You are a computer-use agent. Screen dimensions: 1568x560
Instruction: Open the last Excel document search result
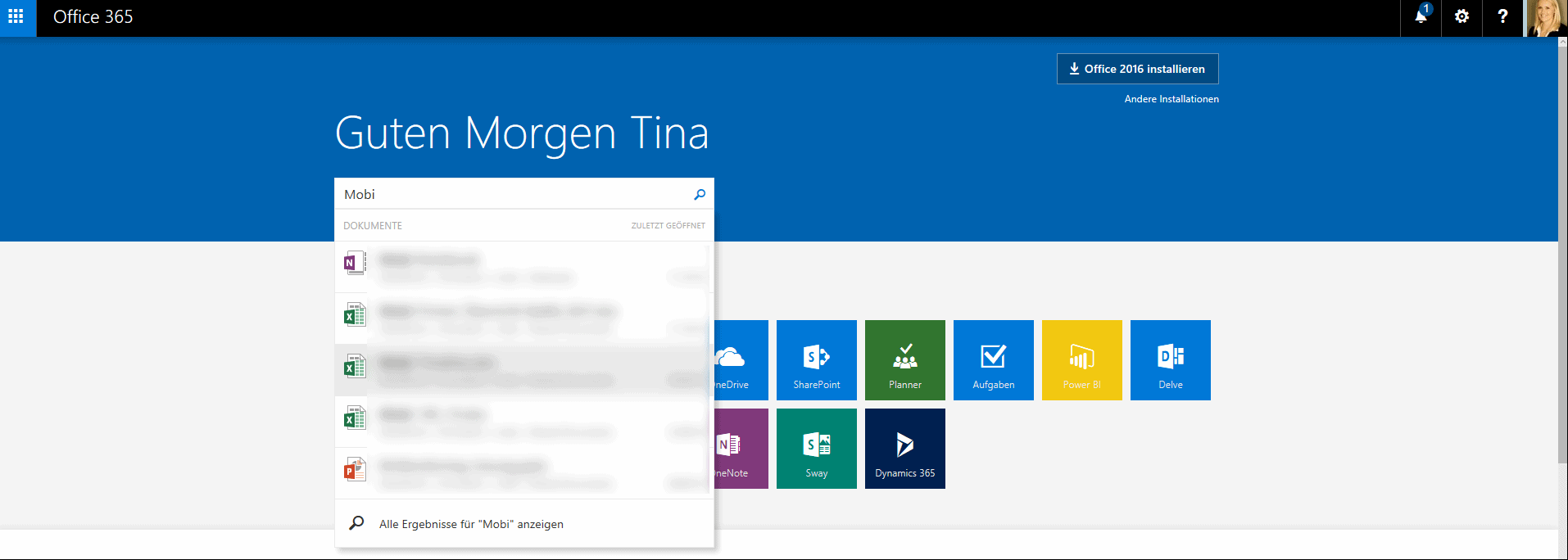coord(524,422)
